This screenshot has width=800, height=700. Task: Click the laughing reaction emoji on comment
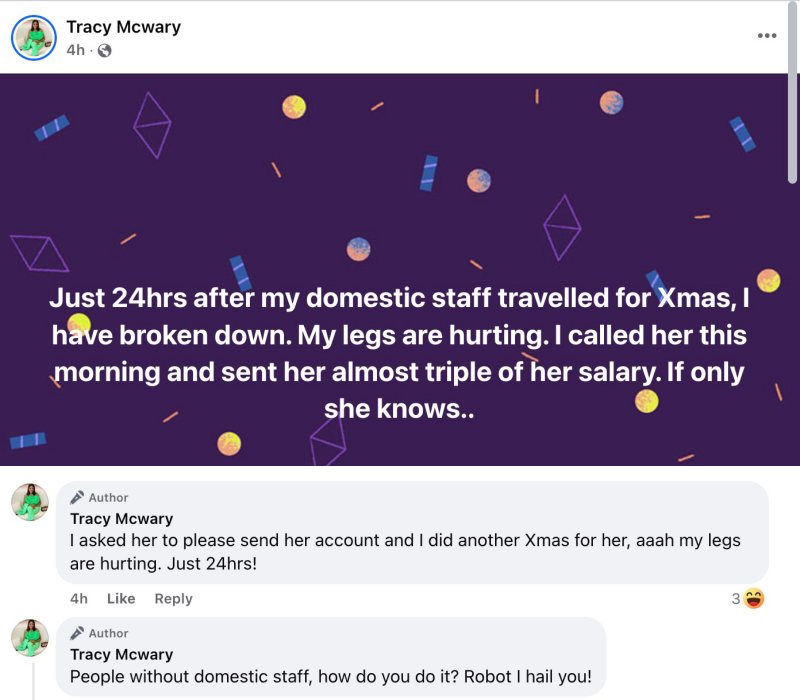[x=754, y=599]
